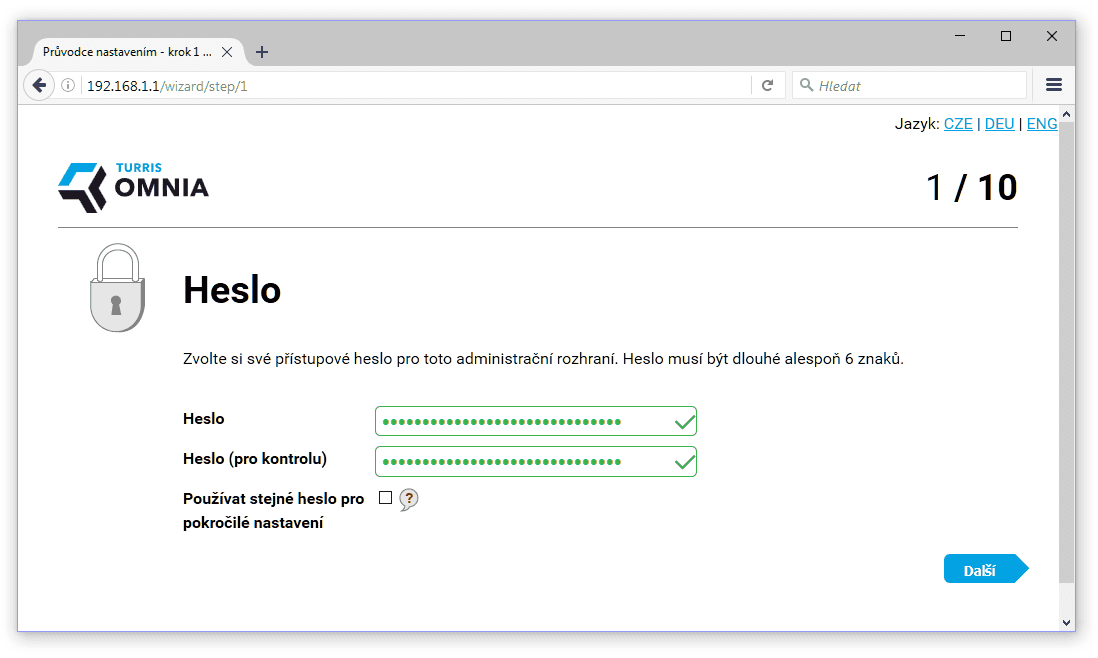Close the Průvodce nastavením tab
1098x658 pixels.
(227, 52)
